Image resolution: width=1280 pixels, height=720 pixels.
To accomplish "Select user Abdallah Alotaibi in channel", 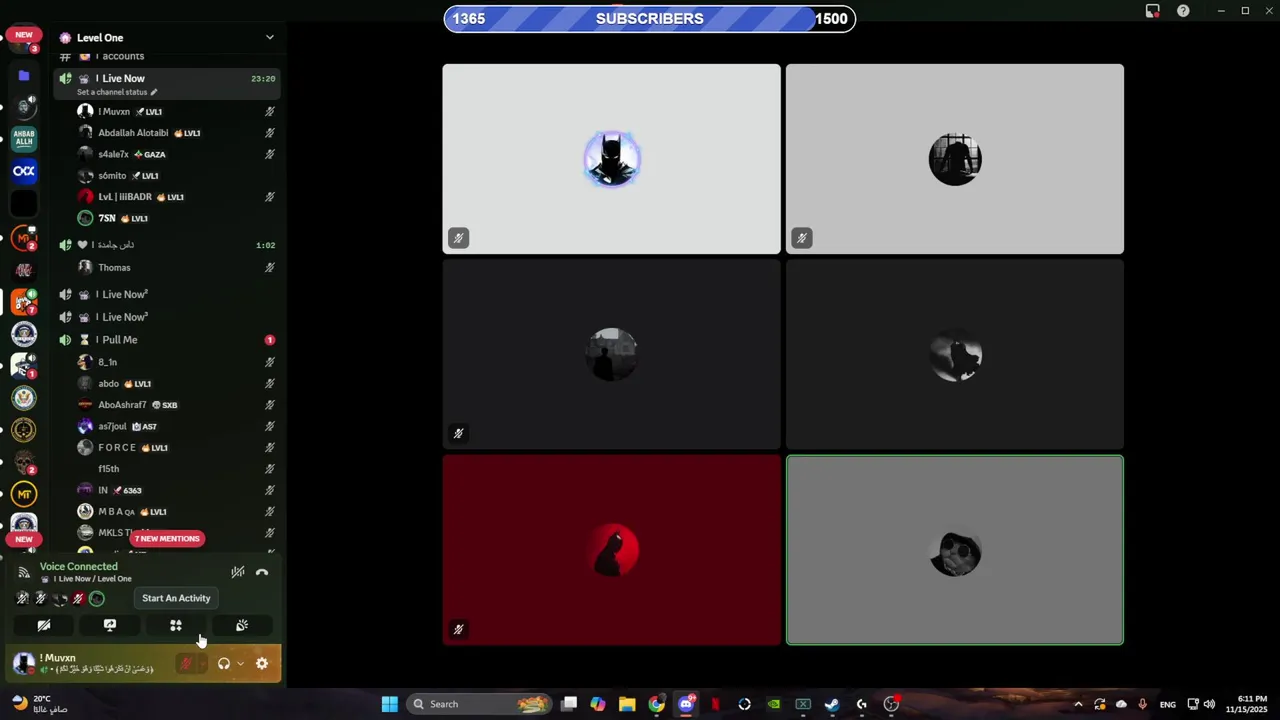I will [x=176, y=133].
